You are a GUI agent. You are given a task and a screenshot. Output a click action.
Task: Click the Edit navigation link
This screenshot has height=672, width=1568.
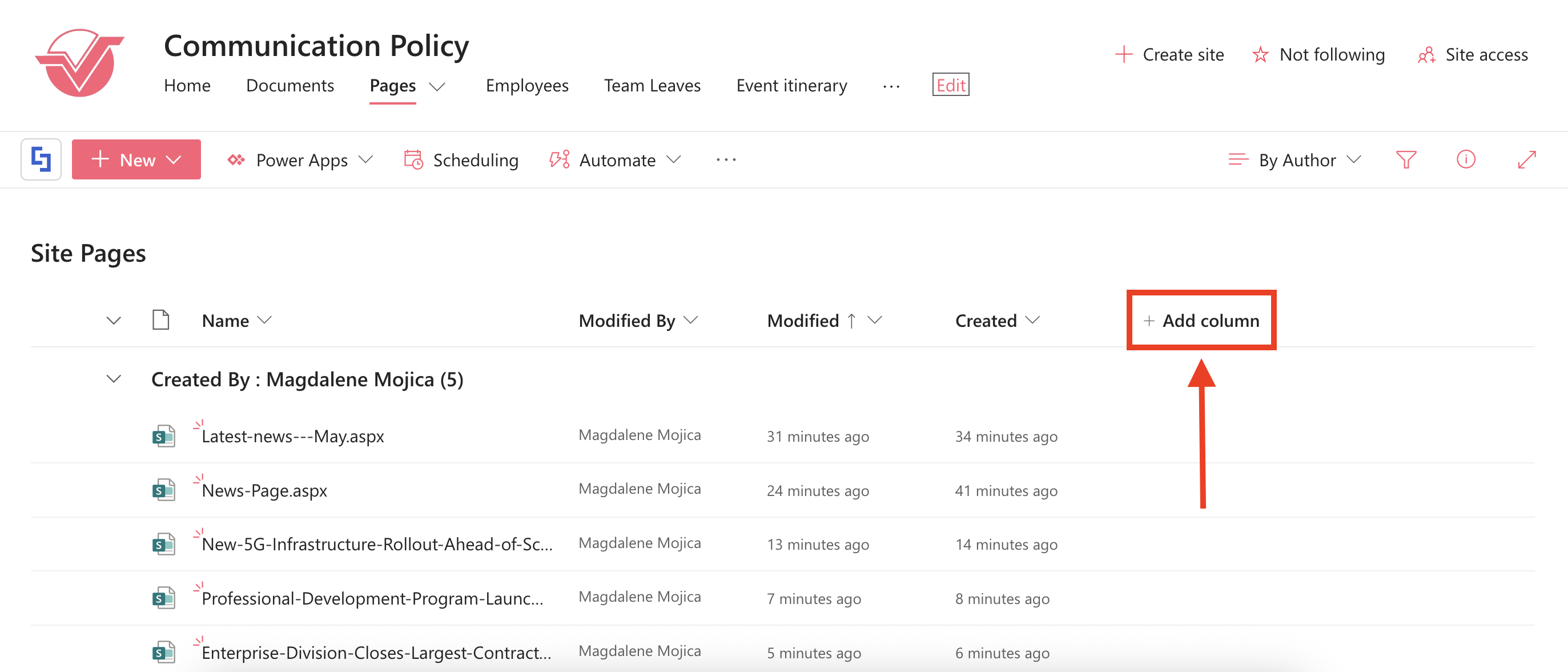click(950, 85)
